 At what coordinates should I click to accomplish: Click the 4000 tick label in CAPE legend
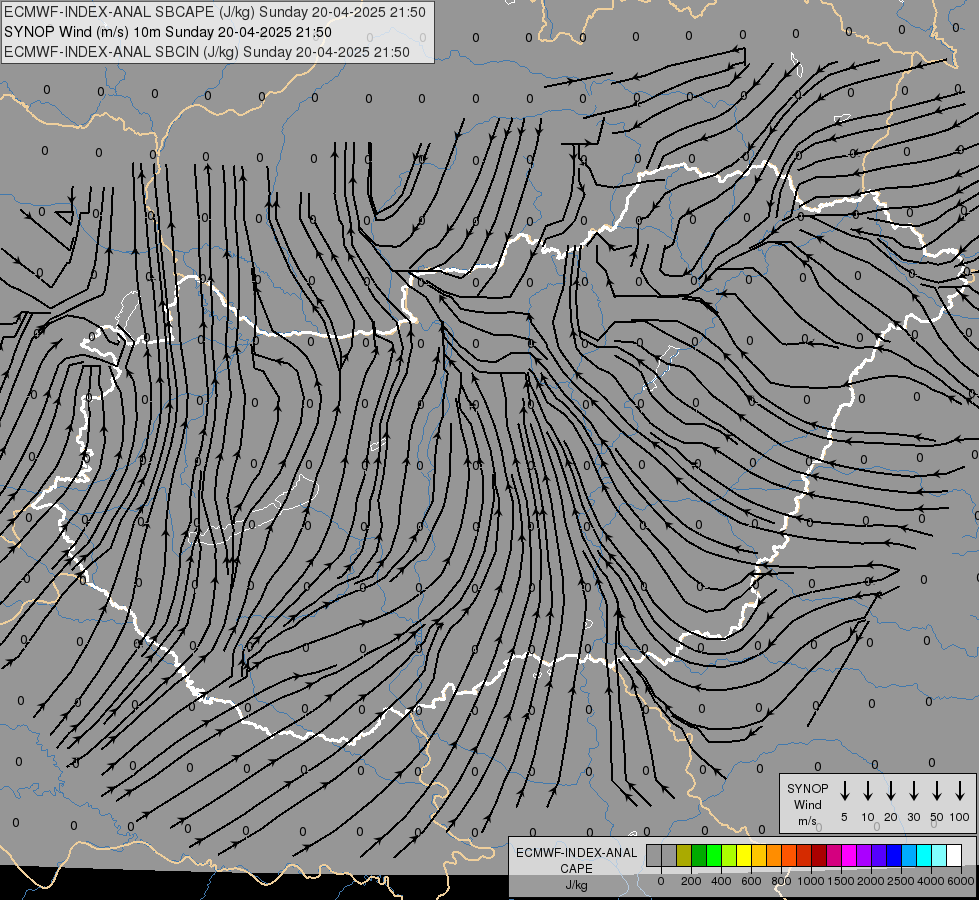point(931,881)
